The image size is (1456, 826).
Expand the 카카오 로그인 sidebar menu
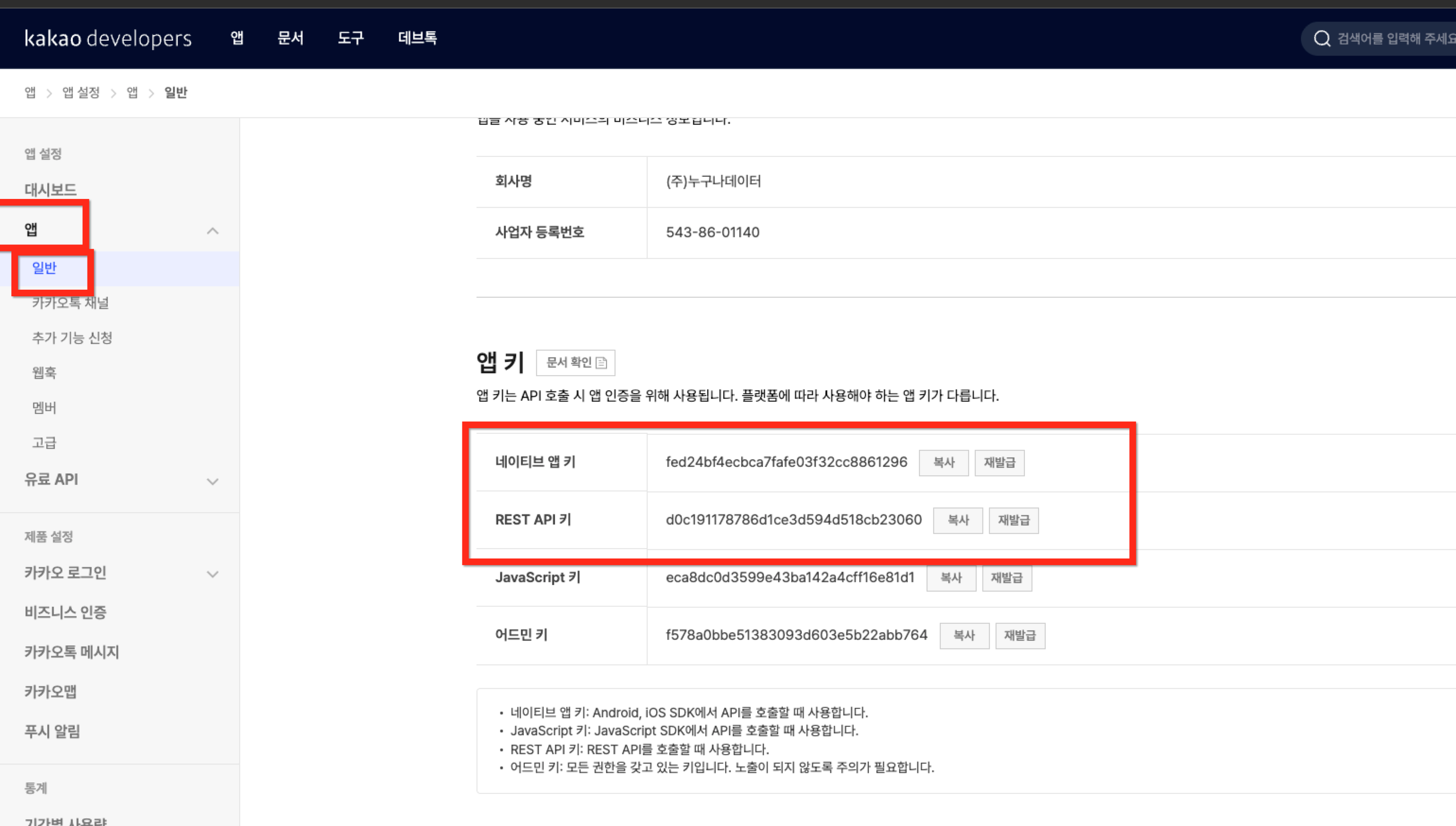point(212,574)
